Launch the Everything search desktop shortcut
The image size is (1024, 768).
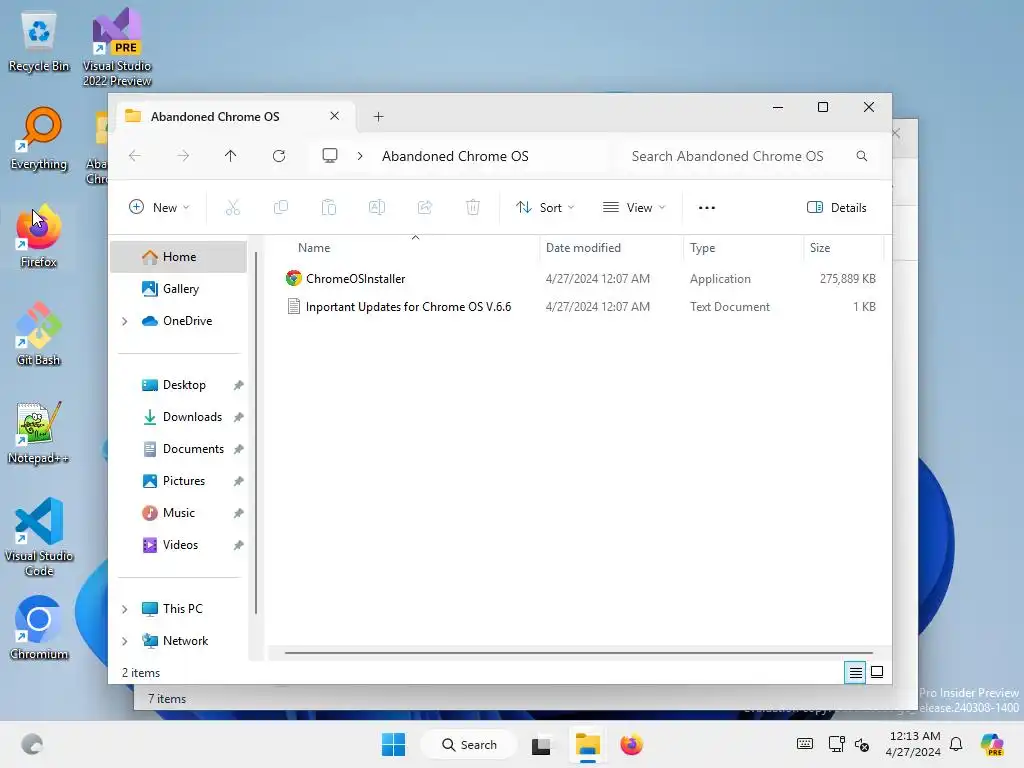[x=39, y=139]
